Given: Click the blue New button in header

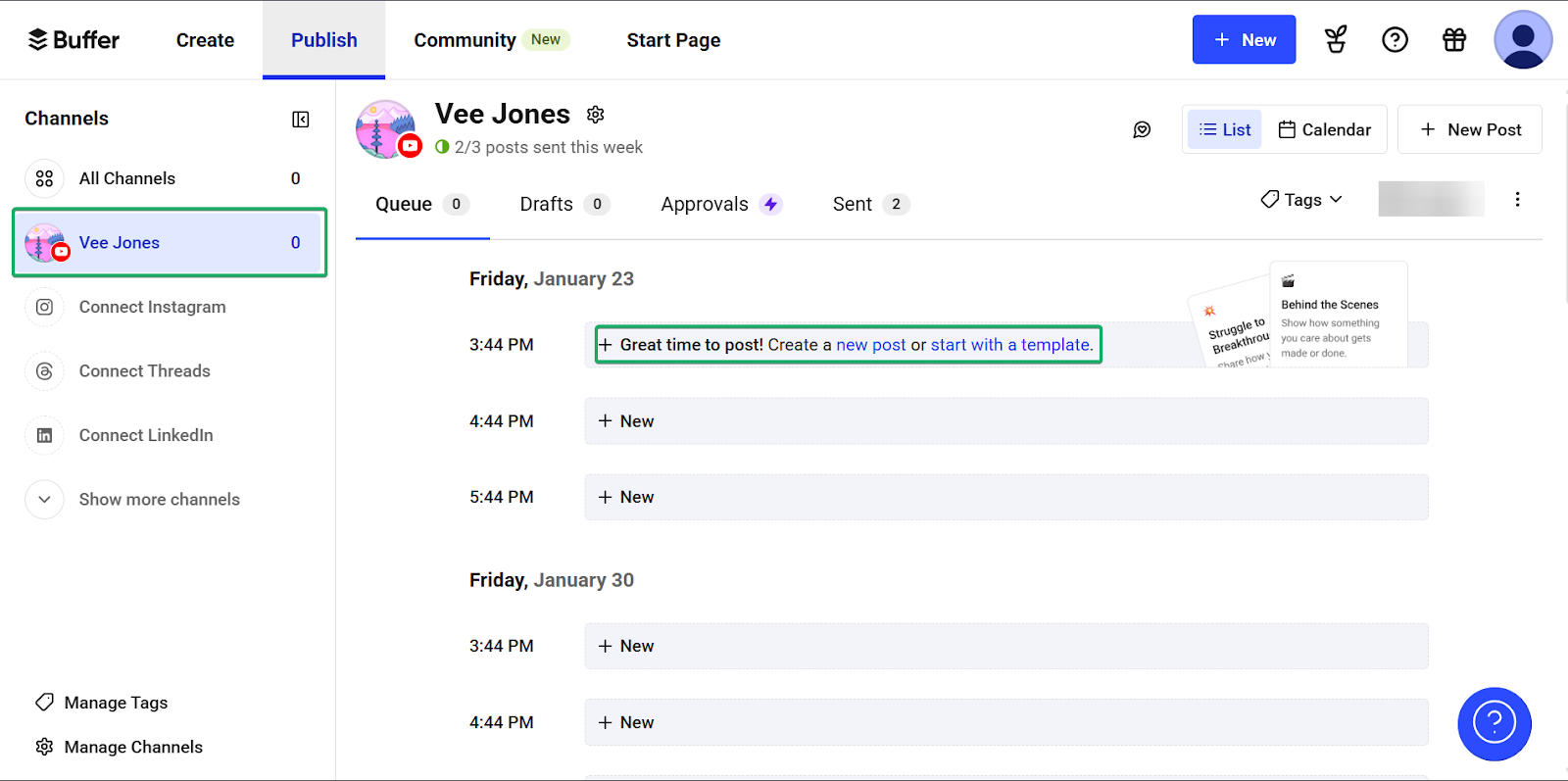Looking at the screenshot, I should pos(1244,40).
